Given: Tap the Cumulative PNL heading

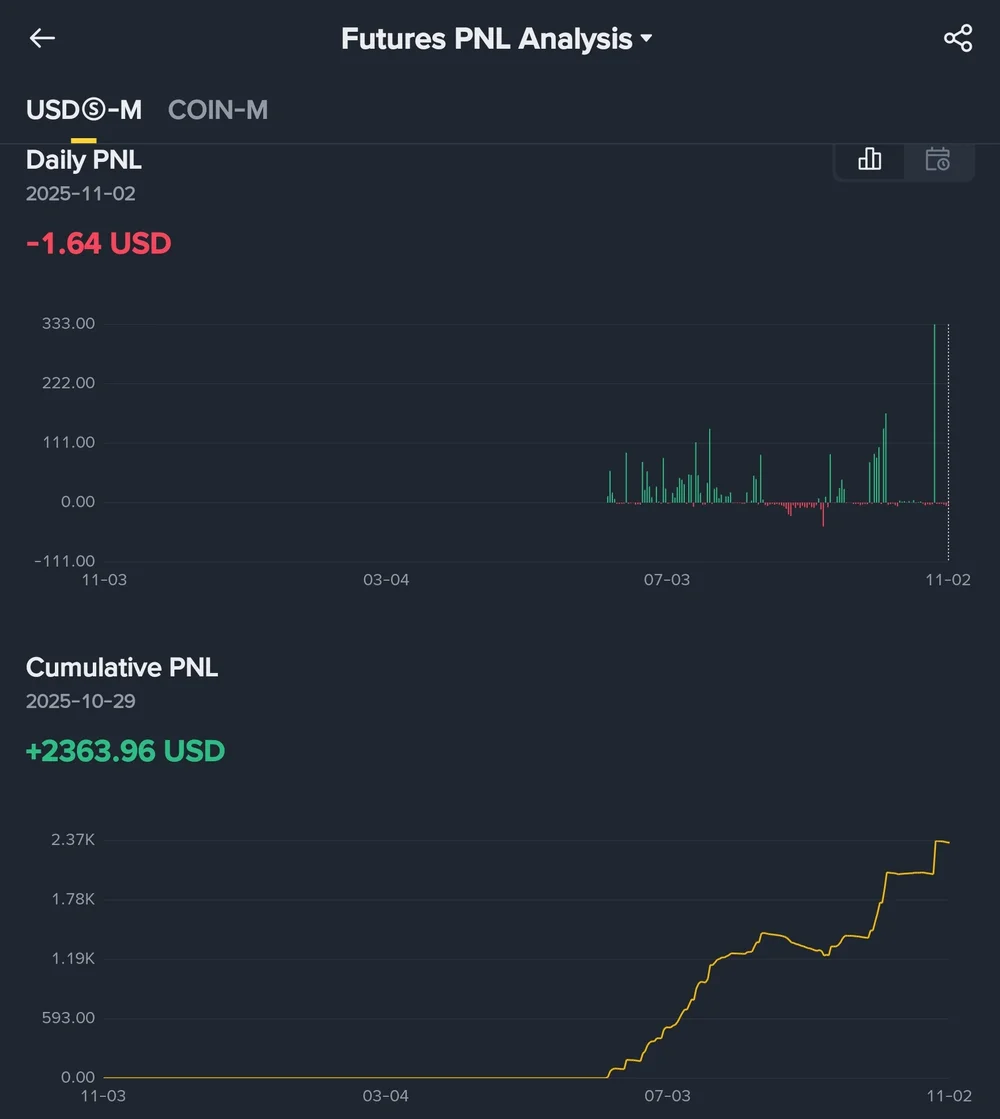Looking at the screenshot, I should [x=122, y=667].
